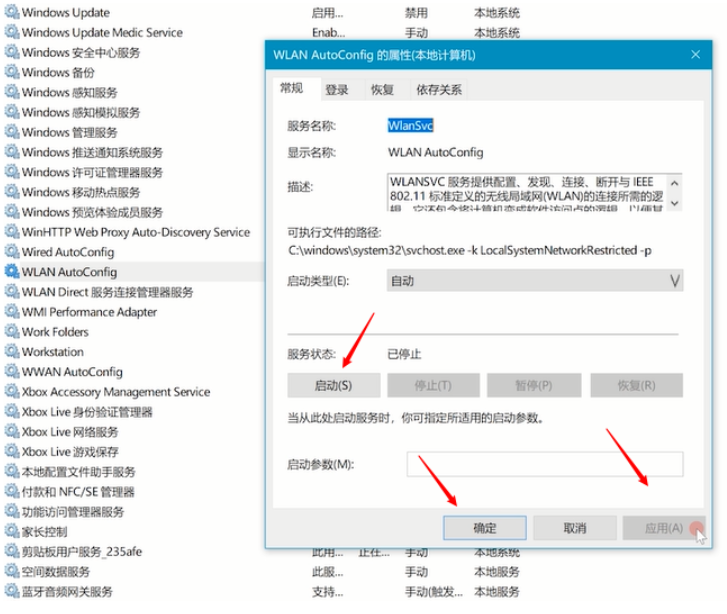This screenshot has height=614, width=727.
Task: Open the startup type dropdown set to 自动
Action: point(534,281)
